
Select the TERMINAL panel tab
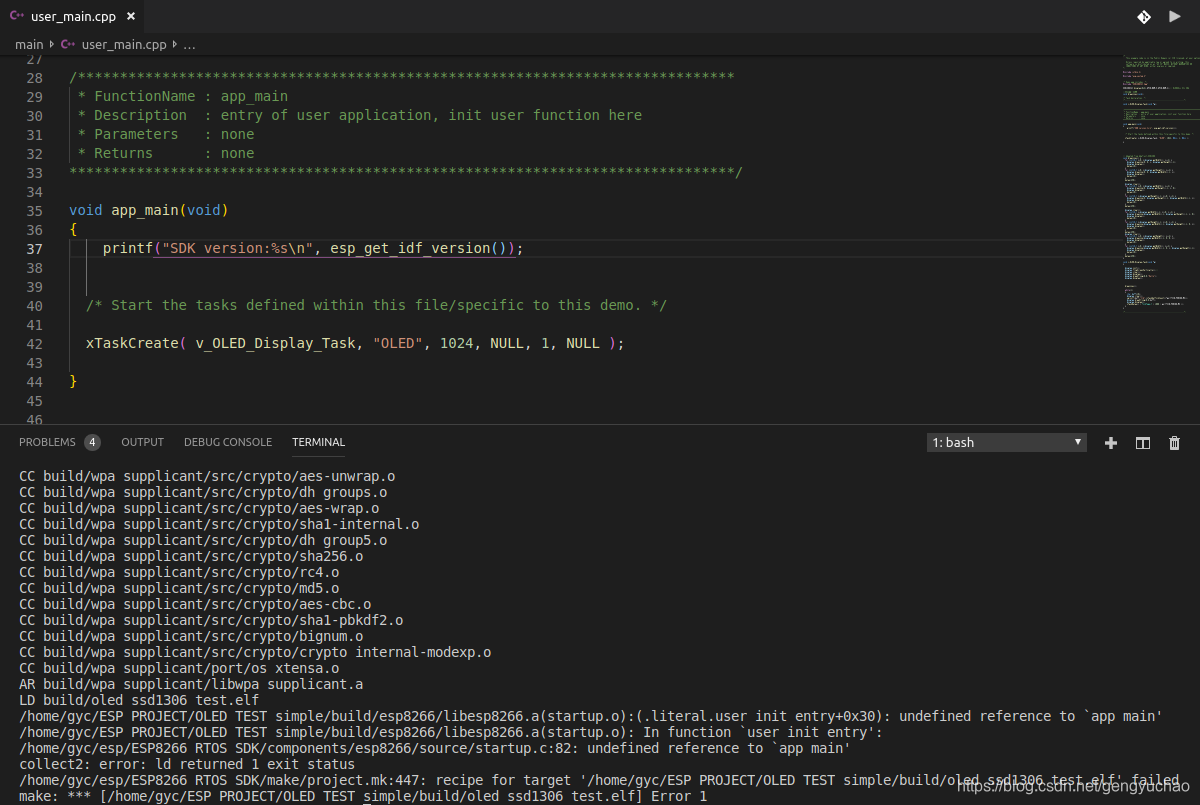(x=318, y=442)
